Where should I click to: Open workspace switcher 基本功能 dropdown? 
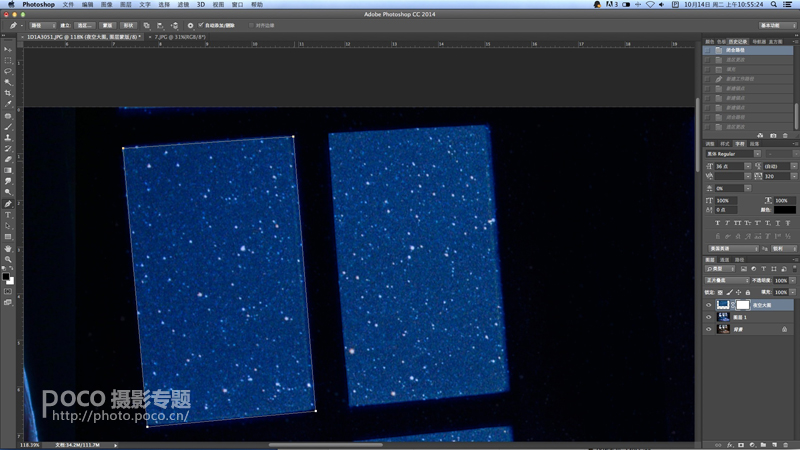pyautogui.click(x=777, y=25)
